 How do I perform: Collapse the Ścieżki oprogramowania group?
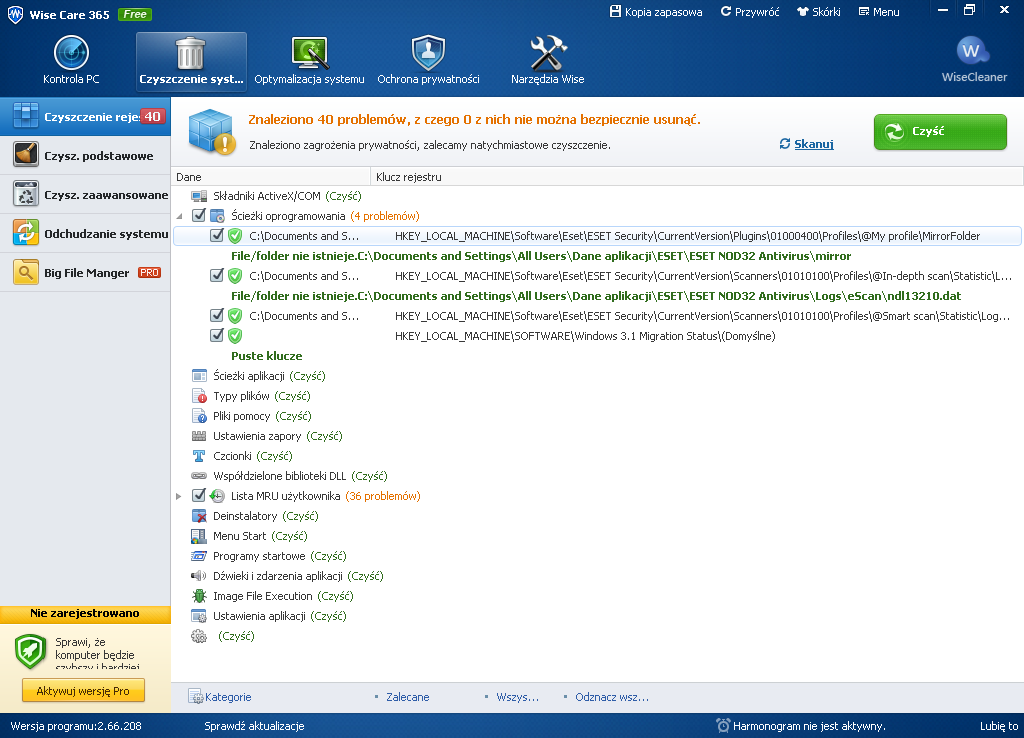(x=180, y=216)
